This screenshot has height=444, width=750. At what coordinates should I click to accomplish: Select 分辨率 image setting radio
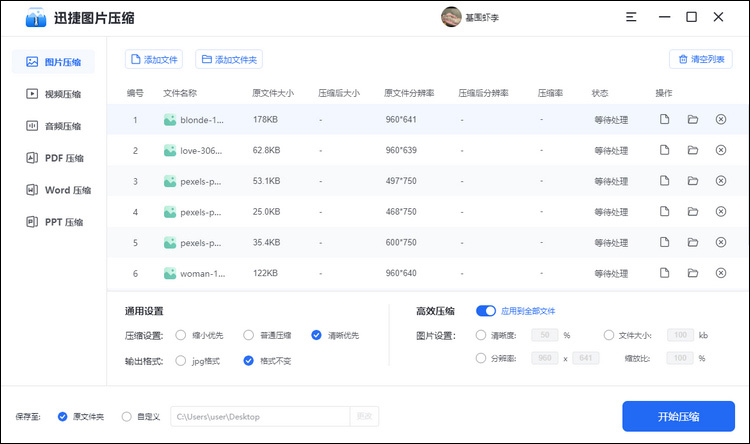pos(481,358)
